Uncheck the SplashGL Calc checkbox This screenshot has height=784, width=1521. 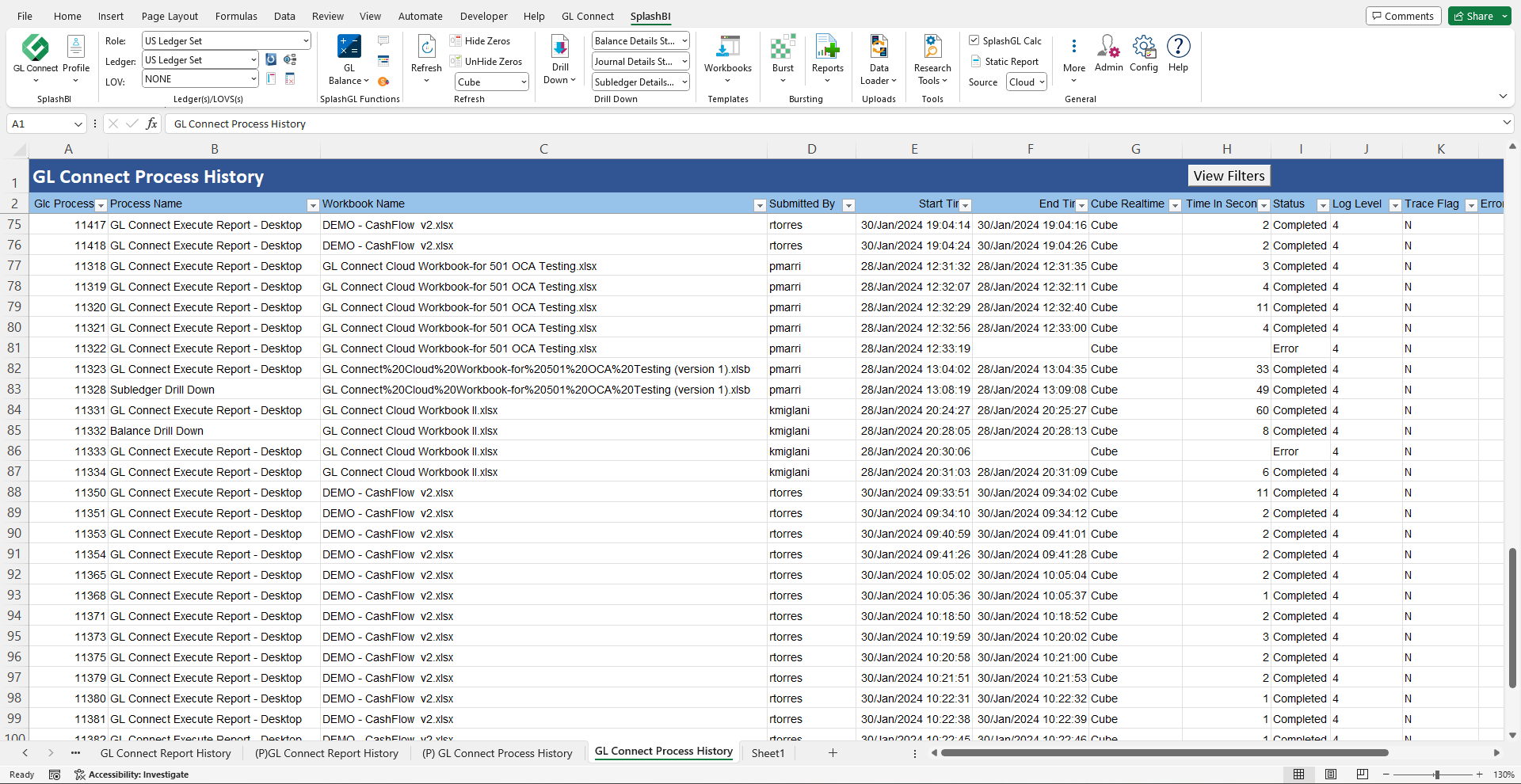tap(974, 40)
